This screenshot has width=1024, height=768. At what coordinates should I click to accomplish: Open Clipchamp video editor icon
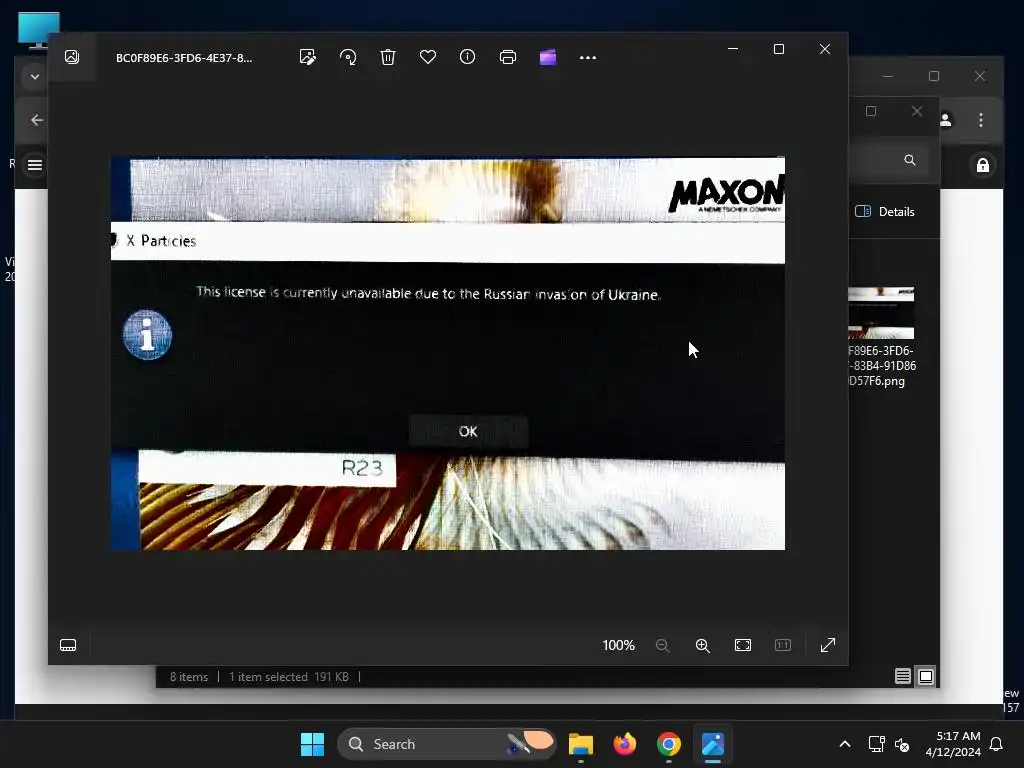(x=548, y=57)
